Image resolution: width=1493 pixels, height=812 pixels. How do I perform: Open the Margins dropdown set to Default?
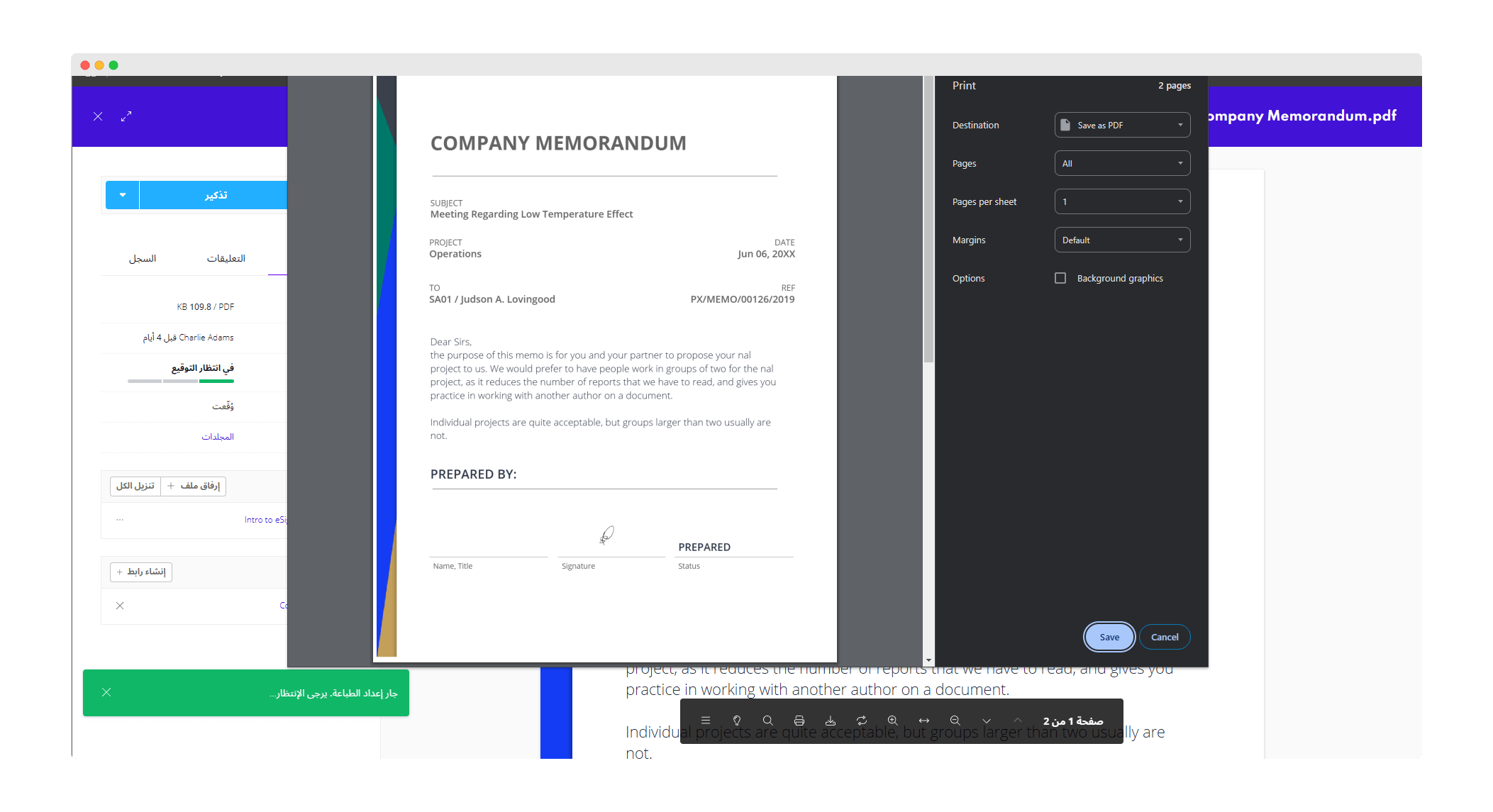tap(1122, 240)
